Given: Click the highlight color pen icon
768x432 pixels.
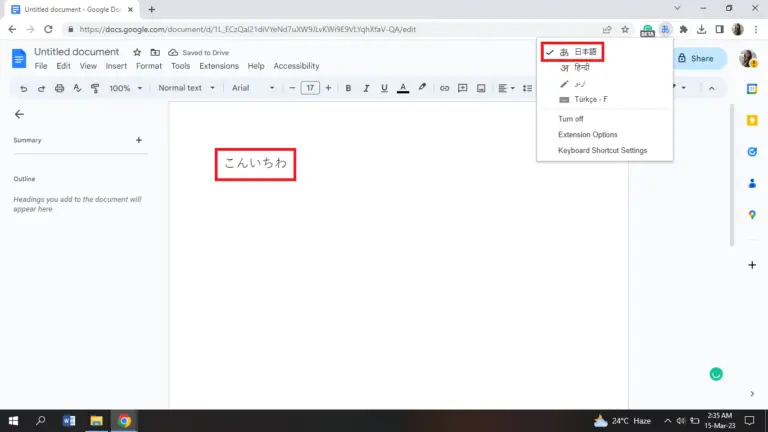Looking at the screenshot, I should pos(422,88).
